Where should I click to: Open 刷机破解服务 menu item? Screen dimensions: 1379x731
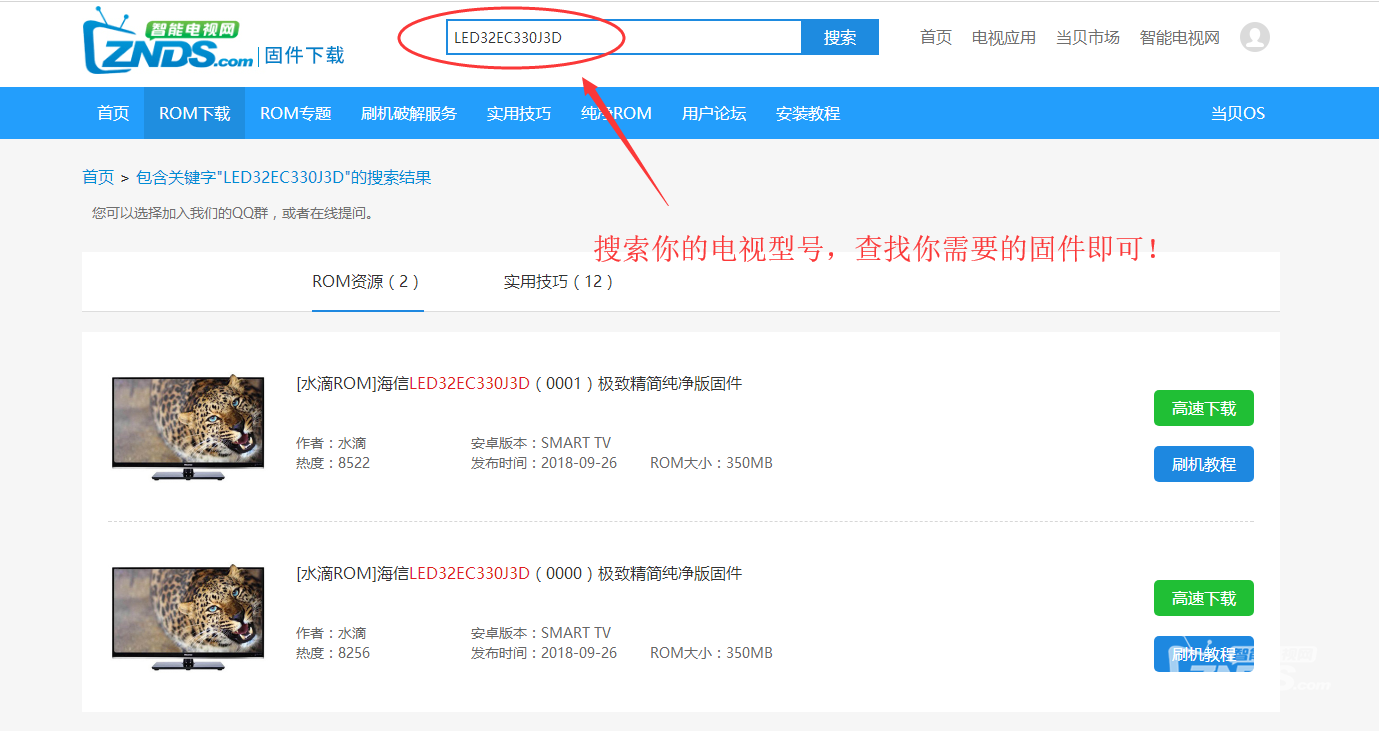(x=409, y=113)
